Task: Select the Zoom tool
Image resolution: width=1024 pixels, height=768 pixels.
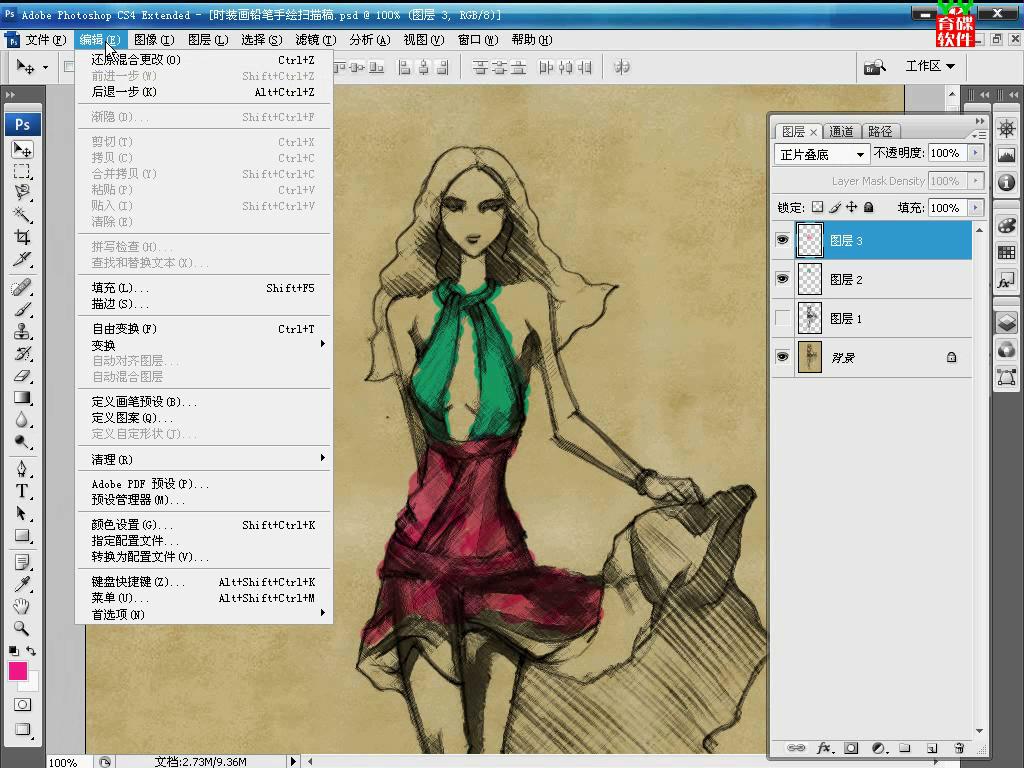Action: (22, 628)
